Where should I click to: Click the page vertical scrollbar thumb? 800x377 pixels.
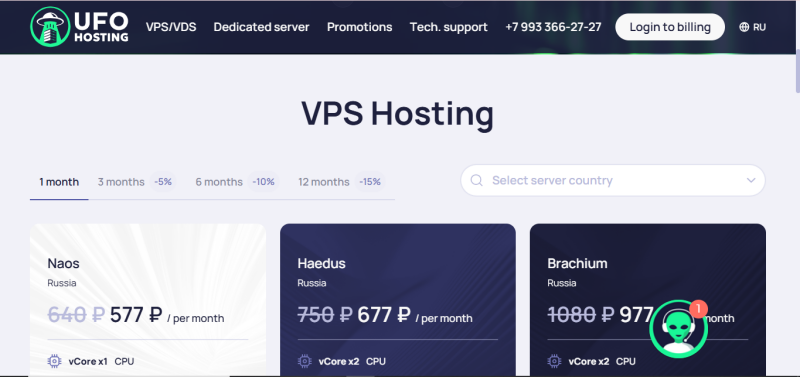(x=797, y=71)
